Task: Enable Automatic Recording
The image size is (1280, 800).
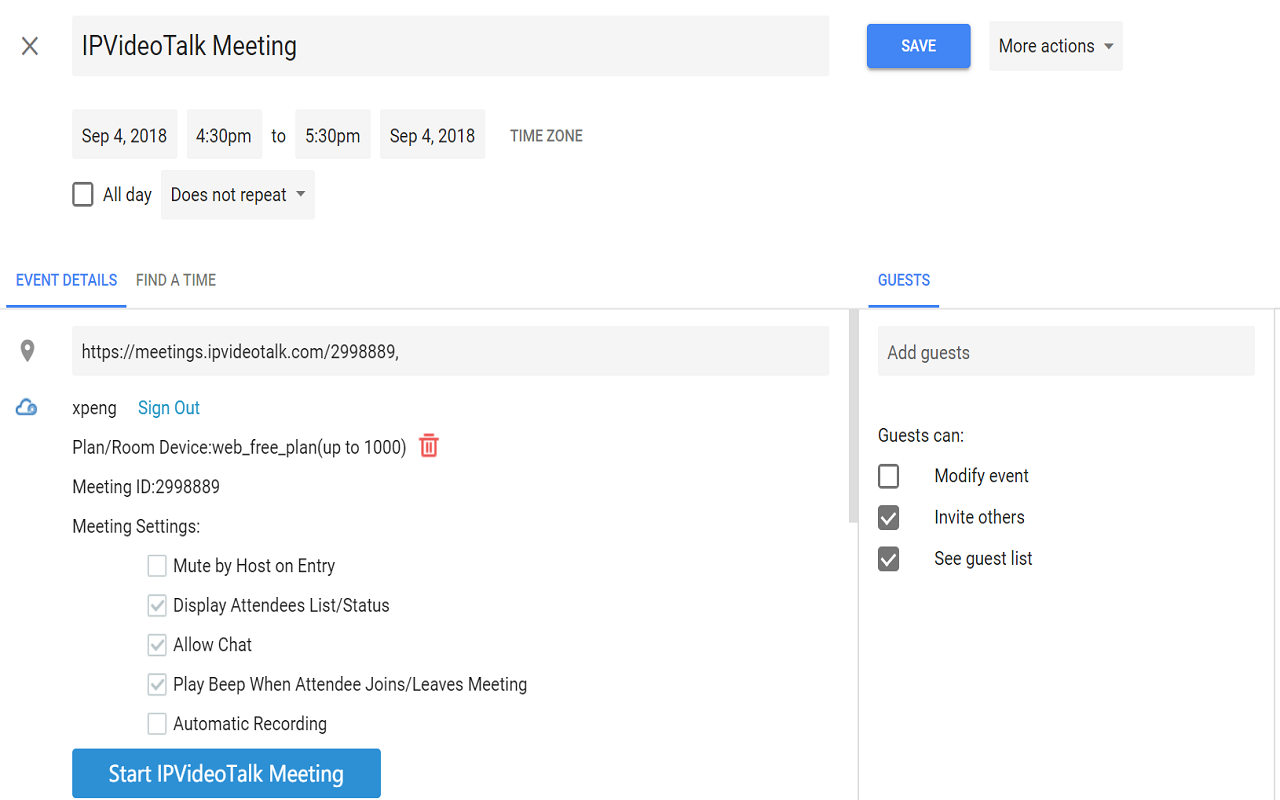Action: [156, 723]
